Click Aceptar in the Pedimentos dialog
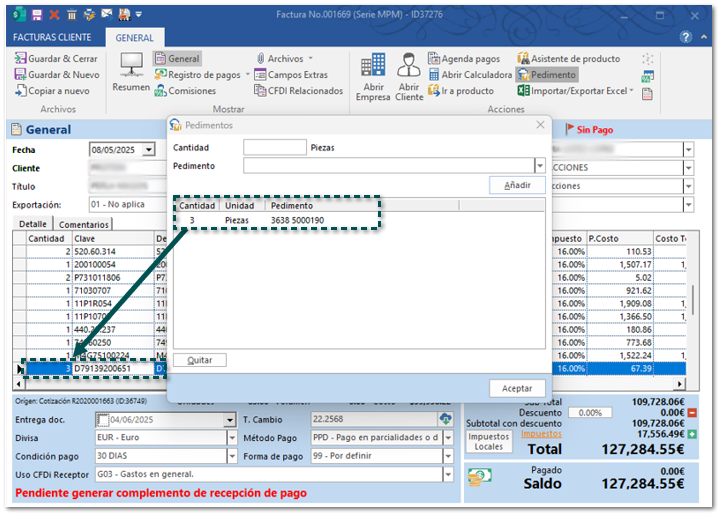 click(517, 388)
